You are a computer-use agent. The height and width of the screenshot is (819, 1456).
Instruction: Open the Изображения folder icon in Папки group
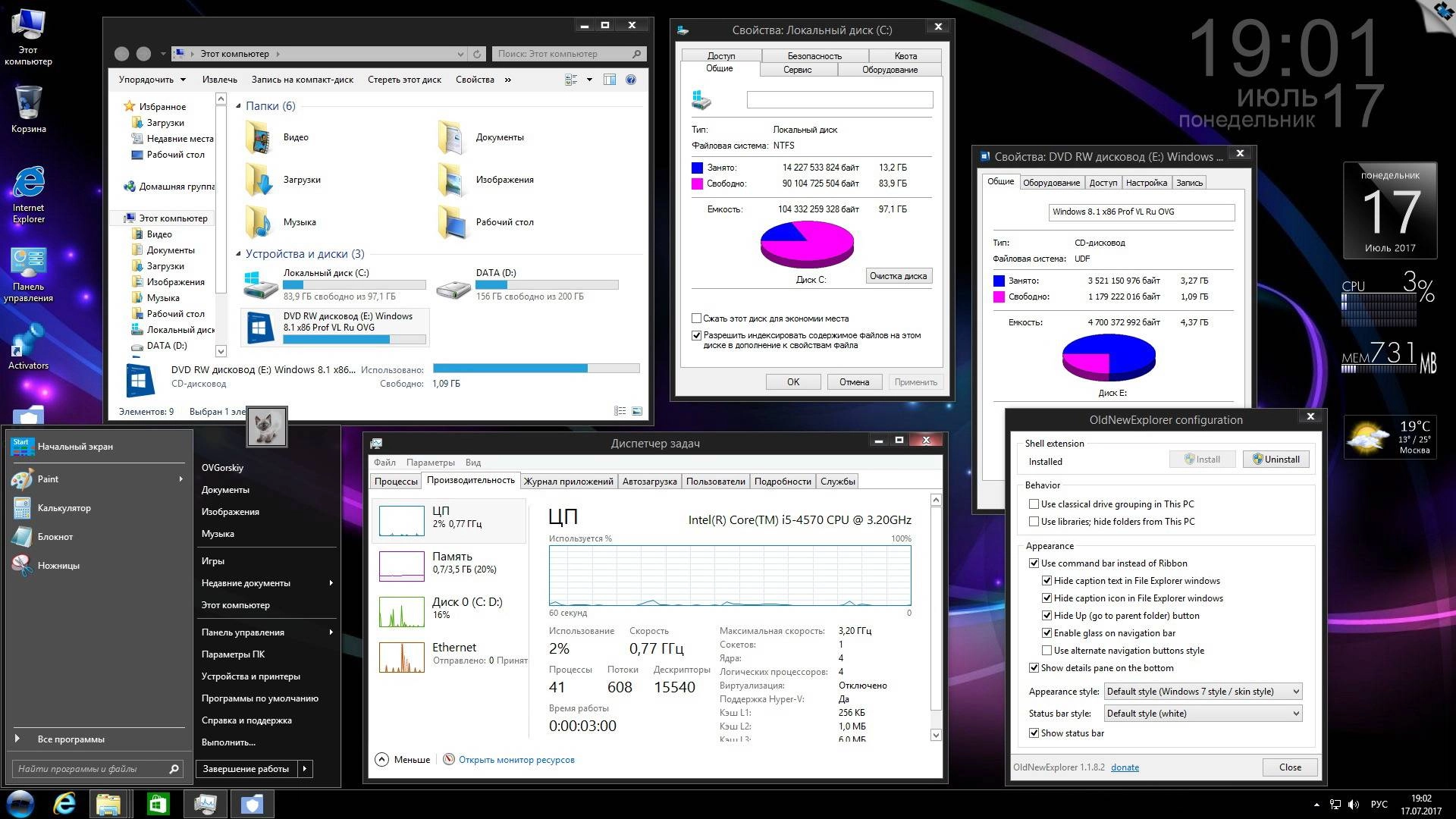coord(451,180)
